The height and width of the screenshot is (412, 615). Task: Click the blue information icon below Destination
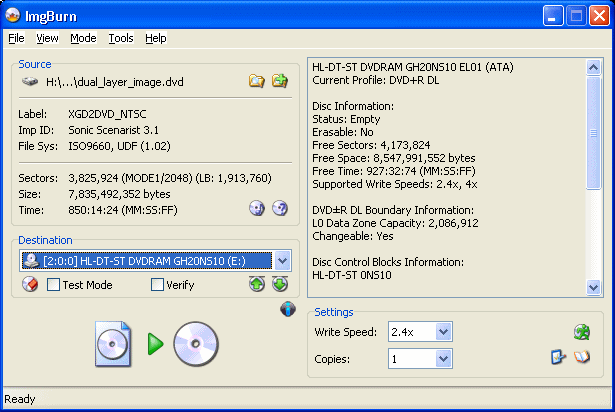point(288,309)
